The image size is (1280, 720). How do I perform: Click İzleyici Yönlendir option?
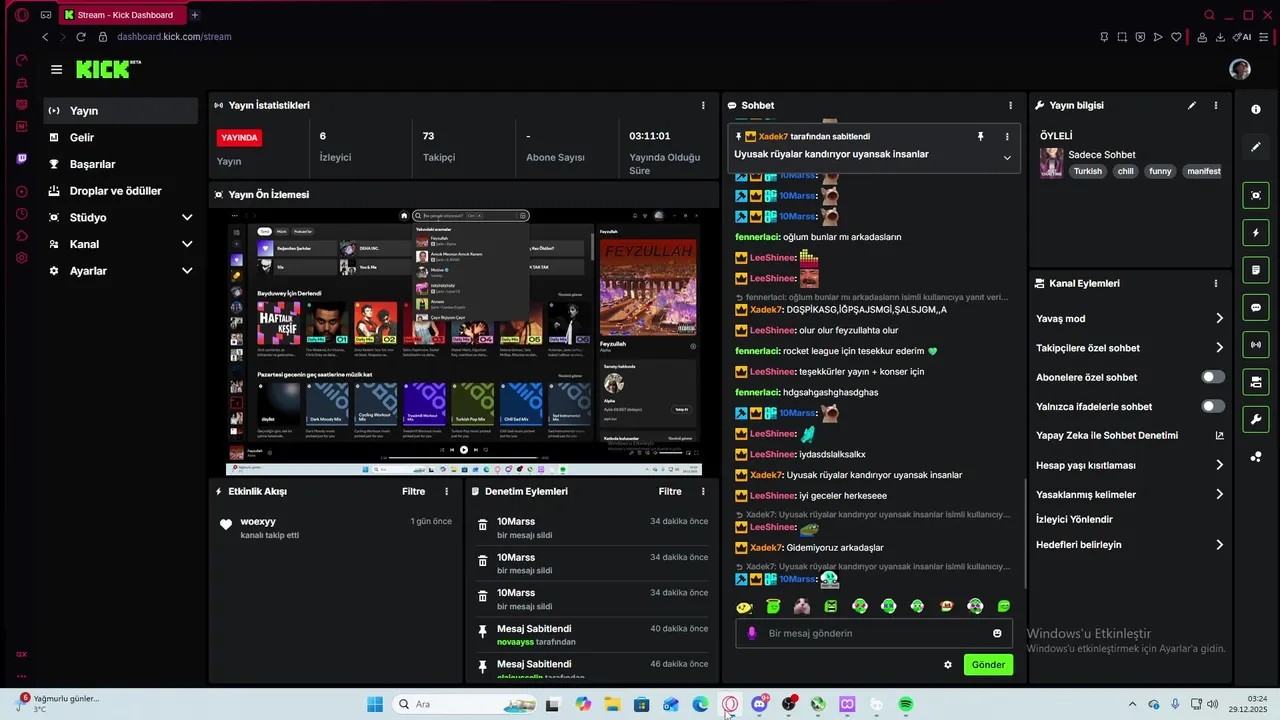point(1074,519)
